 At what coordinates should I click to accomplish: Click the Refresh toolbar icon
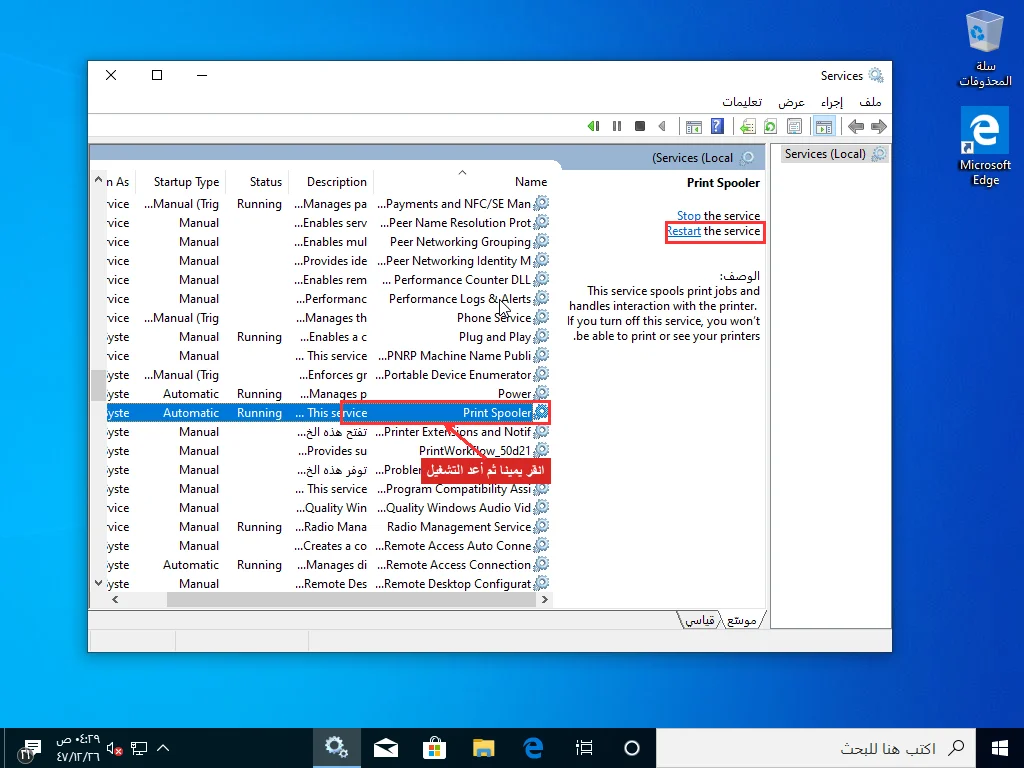pos(770,126)
